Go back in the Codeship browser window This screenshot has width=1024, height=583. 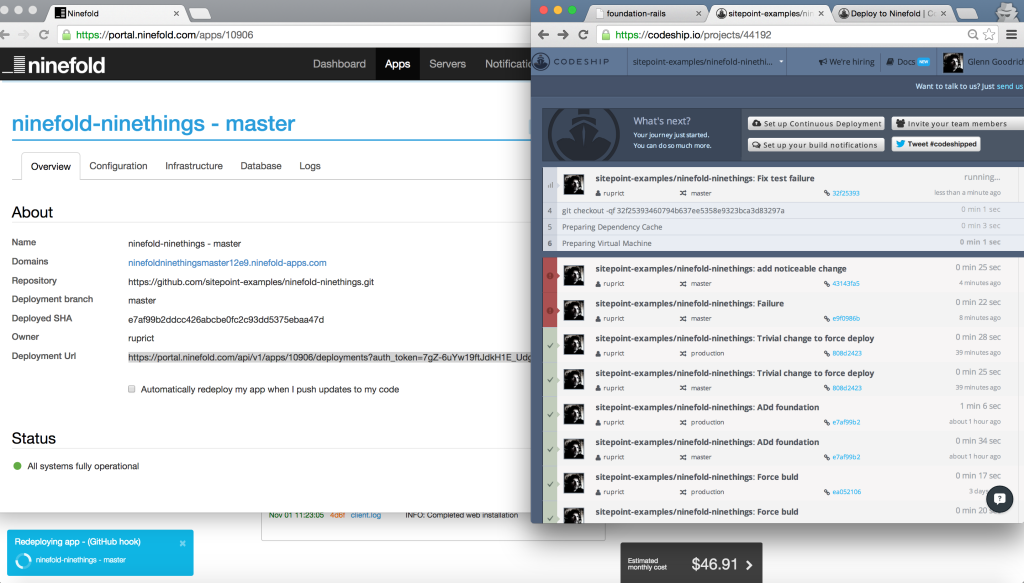543,35
